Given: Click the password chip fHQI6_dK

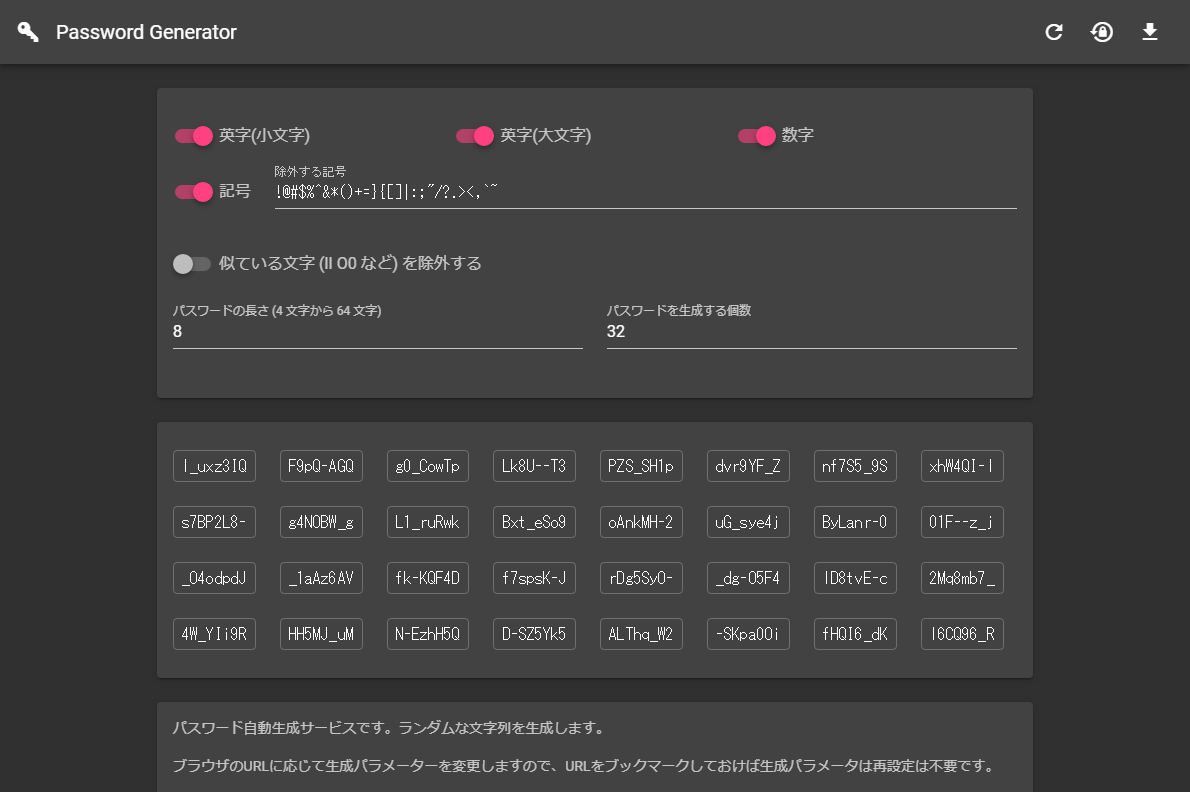Looking at the screenshot, I should (855, 634).
